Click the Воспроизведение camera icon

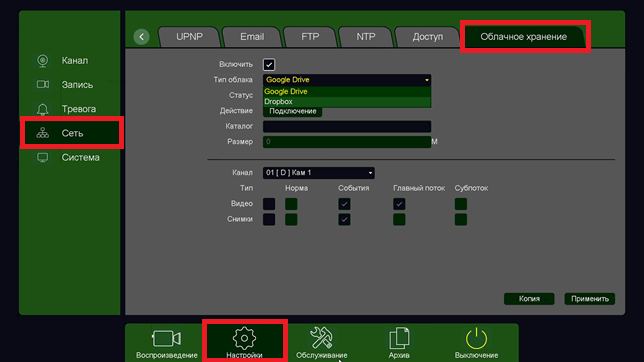point(166,339)
